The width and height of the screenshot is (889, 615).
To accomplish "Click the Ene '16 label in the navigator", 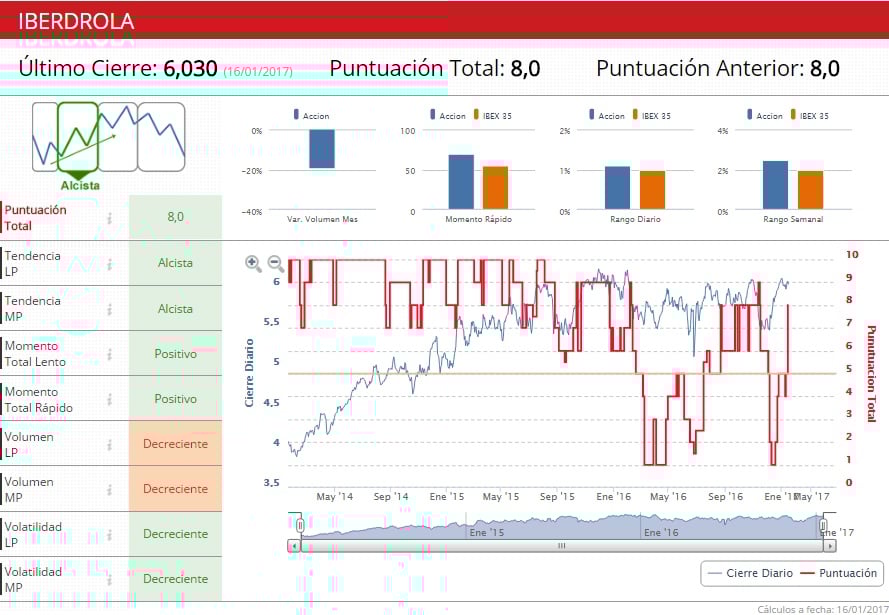I will coord(661,532).
